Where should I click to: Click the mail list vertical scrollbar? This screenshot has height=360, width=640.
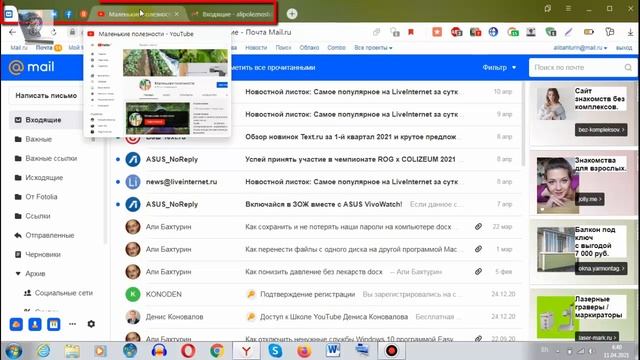[524, 124]
